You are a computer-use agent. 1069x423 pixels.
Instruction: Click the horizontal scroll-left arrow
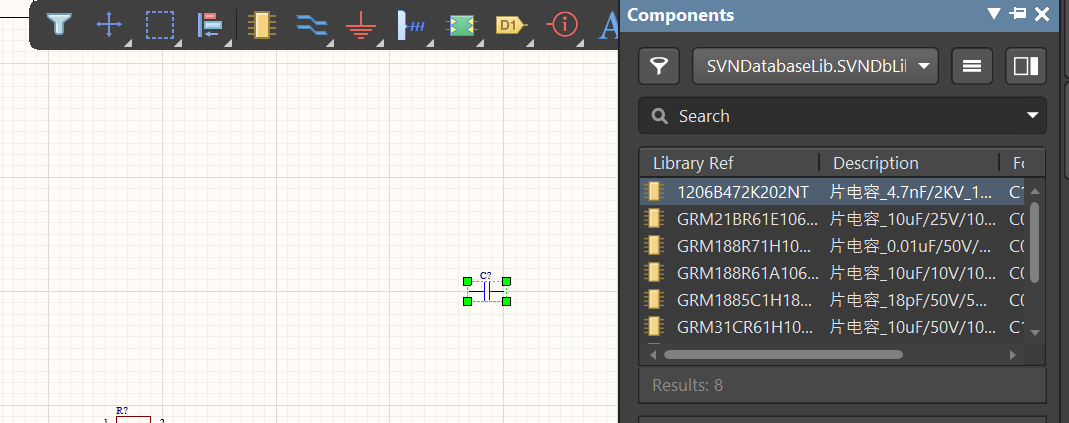(653, 355)
